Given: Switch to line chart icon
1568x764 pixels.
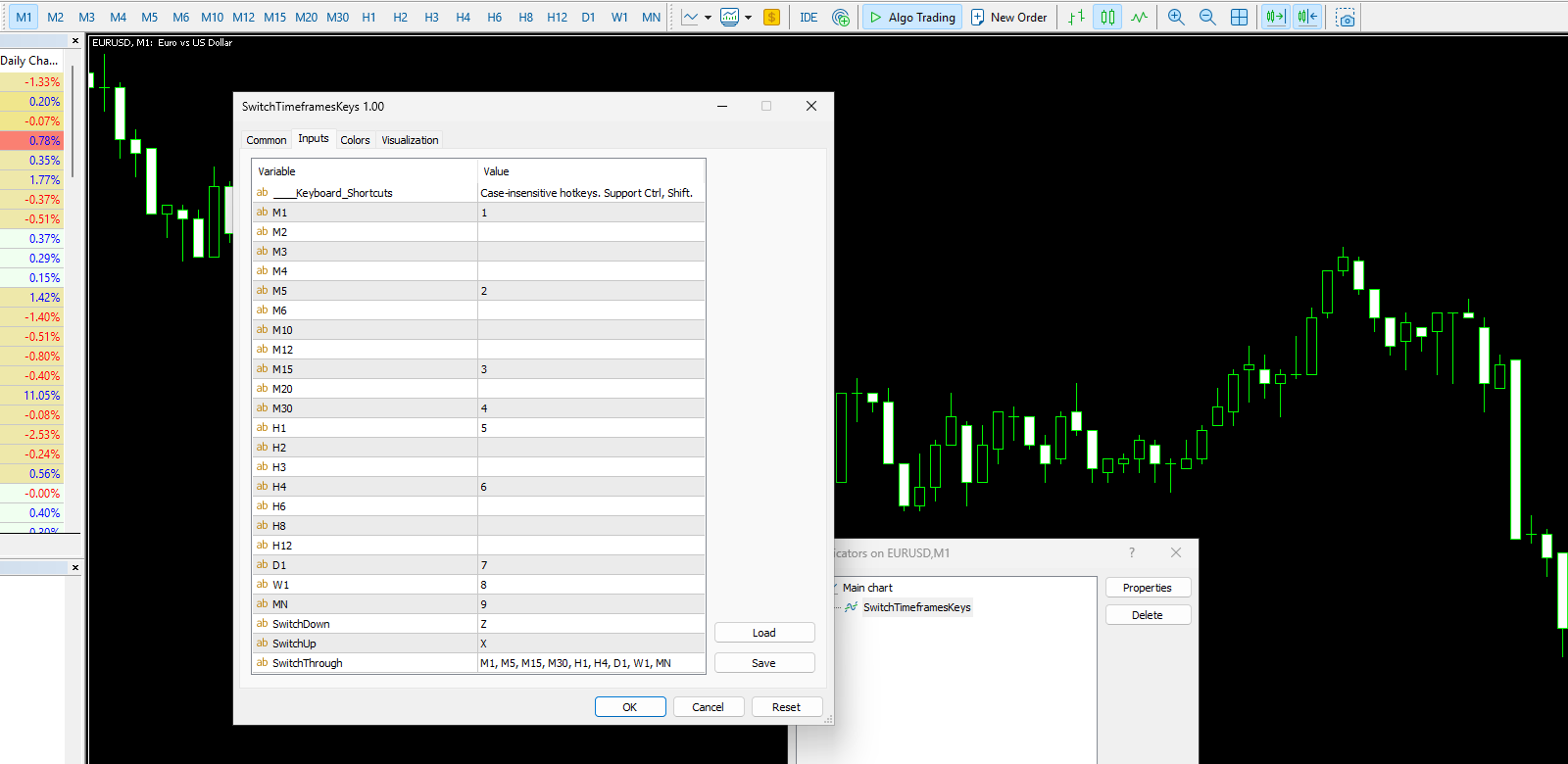Looking at the screenshot, I should coord(1139,17).
